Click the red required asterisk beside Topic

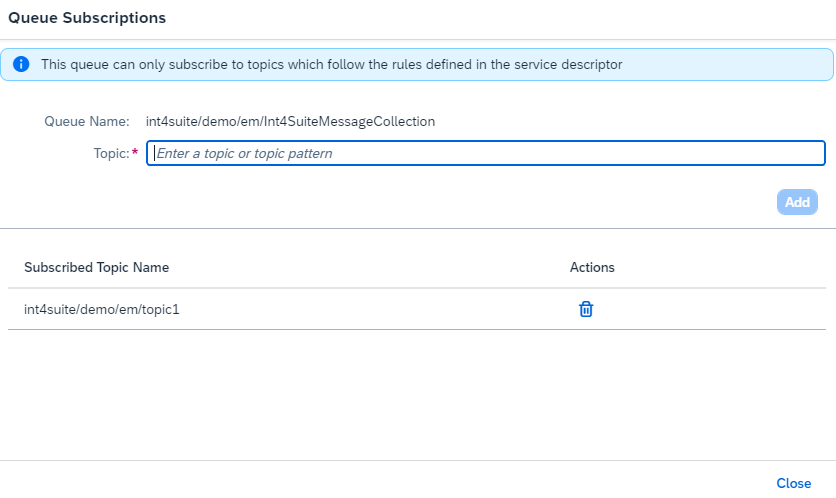[135, 152]
